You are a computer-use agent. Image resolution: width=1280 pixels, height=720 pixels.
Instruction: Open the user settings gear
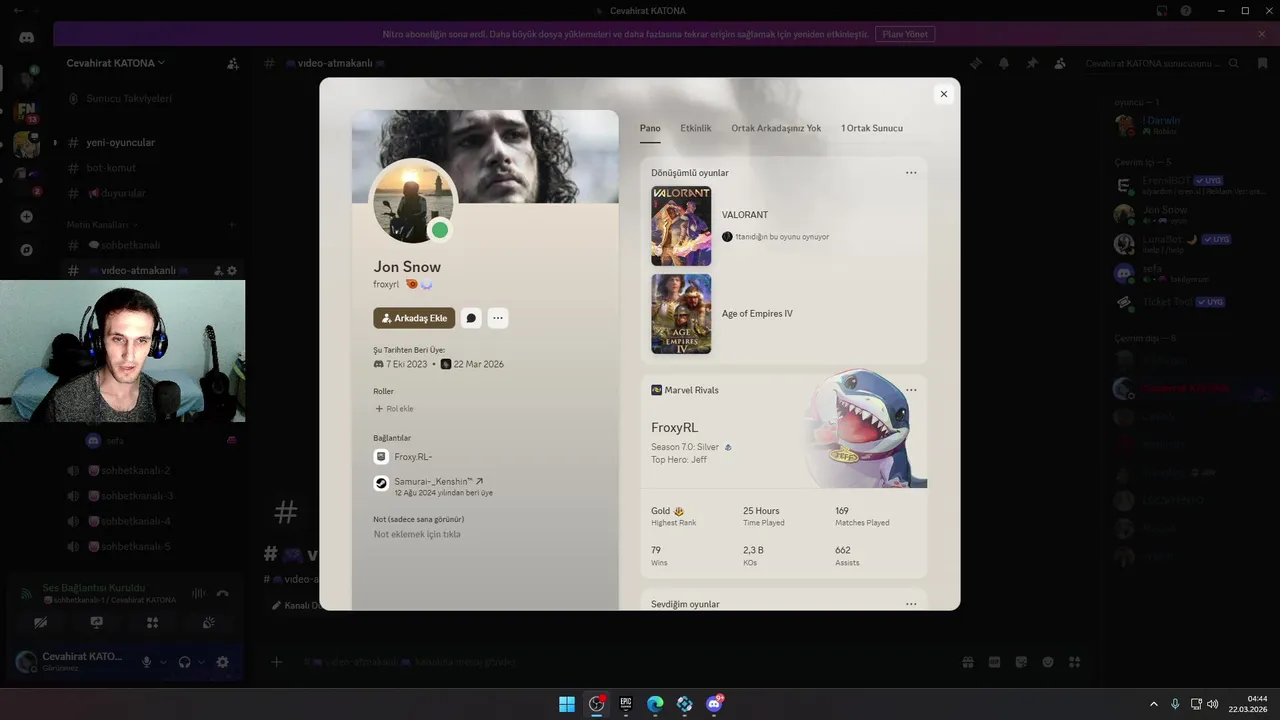(x=222, y=662)
